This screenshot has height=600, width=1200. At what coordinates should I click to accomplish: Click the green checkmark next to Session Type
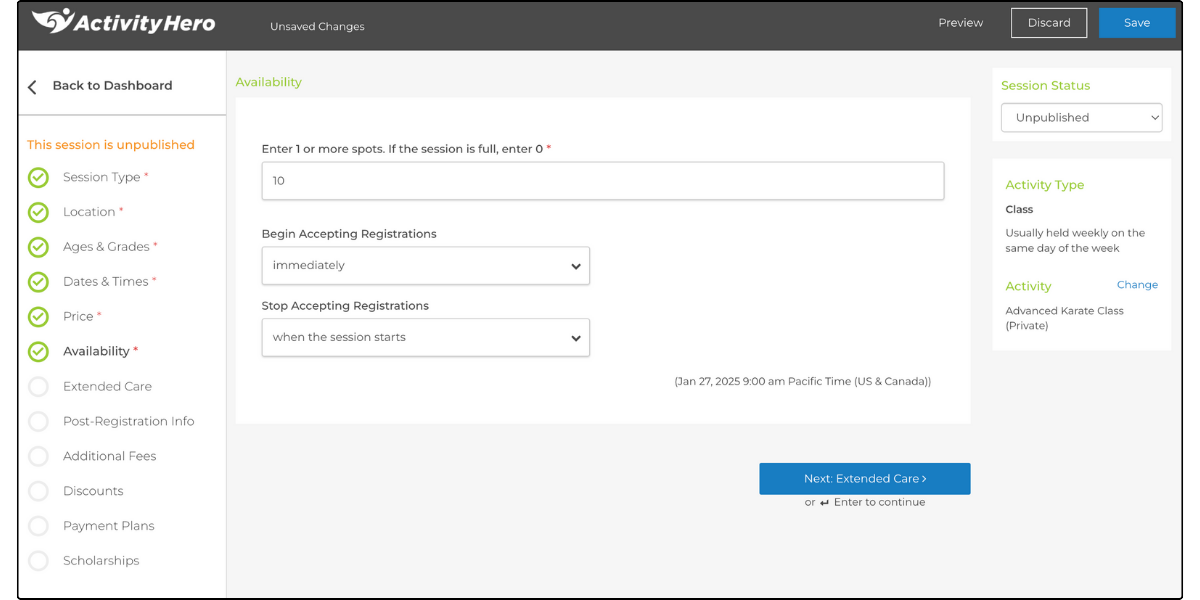pos(38,178)
